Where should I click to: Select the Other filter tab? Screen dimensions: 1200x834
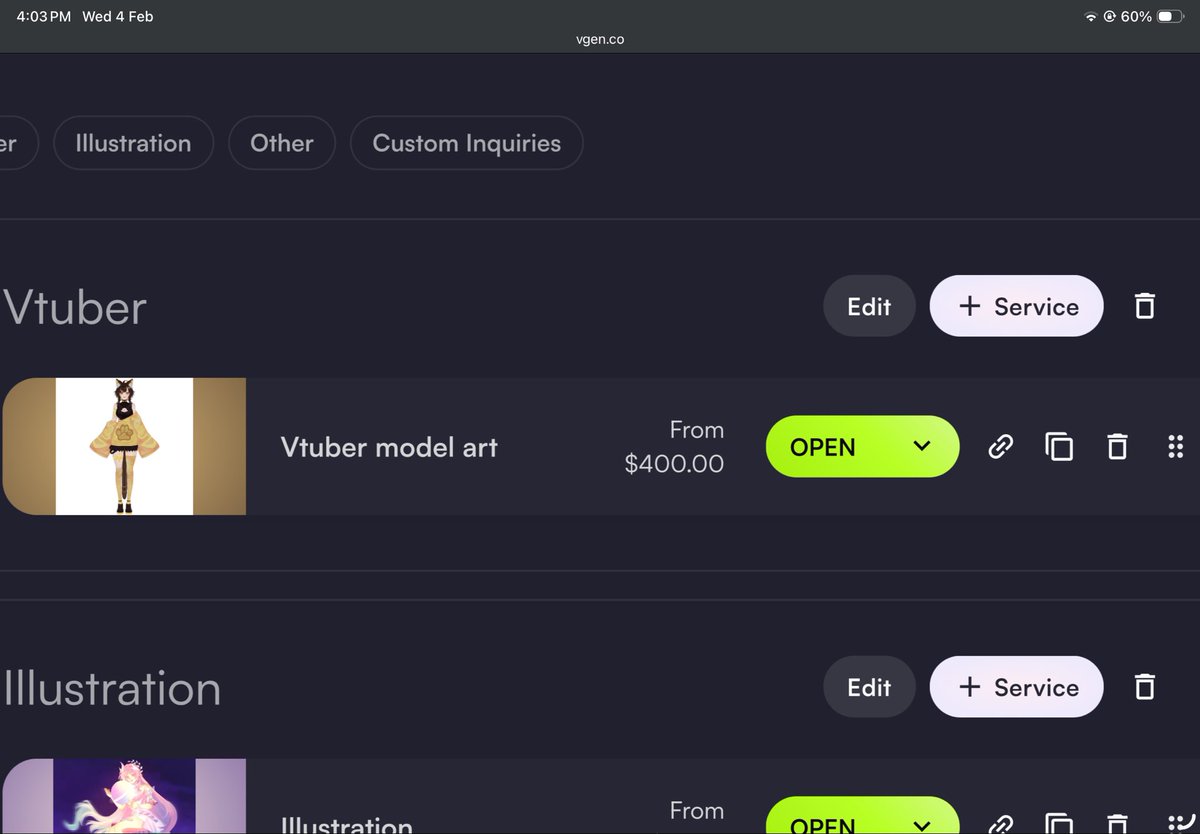tap(282, 143)
